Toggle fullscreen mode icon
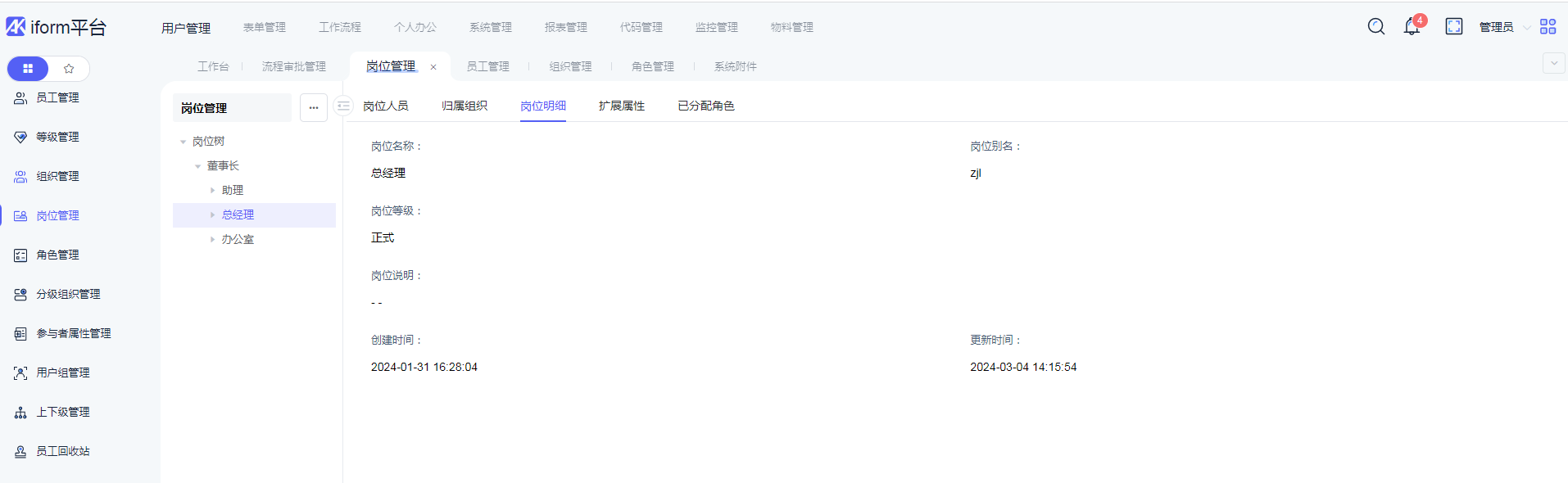1568x483 pixels. [x=1454, y=26]
